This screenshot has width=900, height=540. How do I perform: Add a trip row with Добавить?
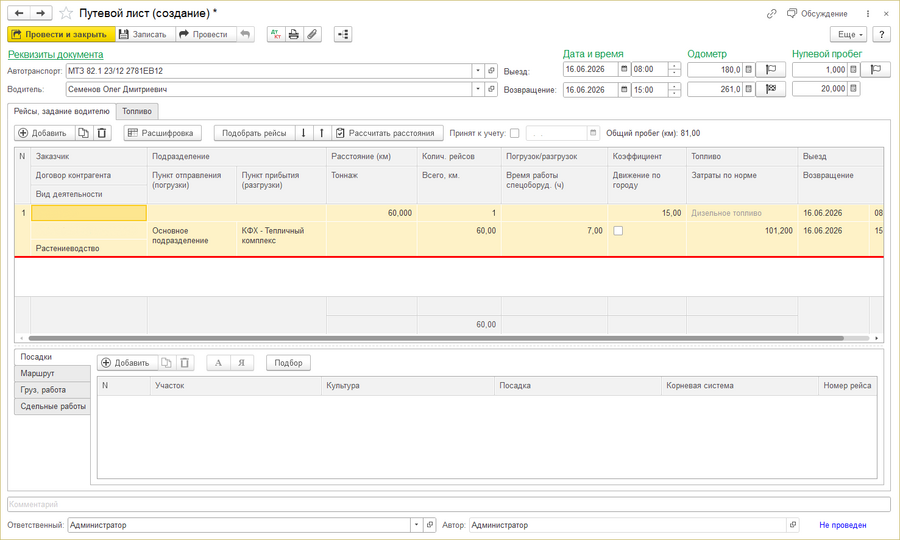(x=44, y=133)
